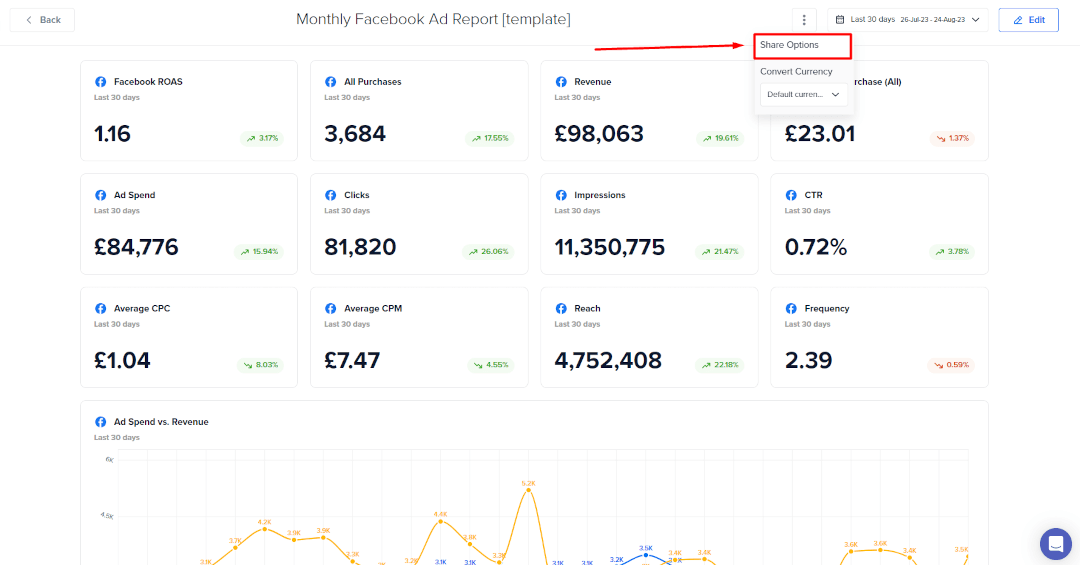This screenshot has height=565, width=1080.
Task: Click Facebook icon on Ad Spend vs. Revenue chart
Action: [x=101, y=422]
